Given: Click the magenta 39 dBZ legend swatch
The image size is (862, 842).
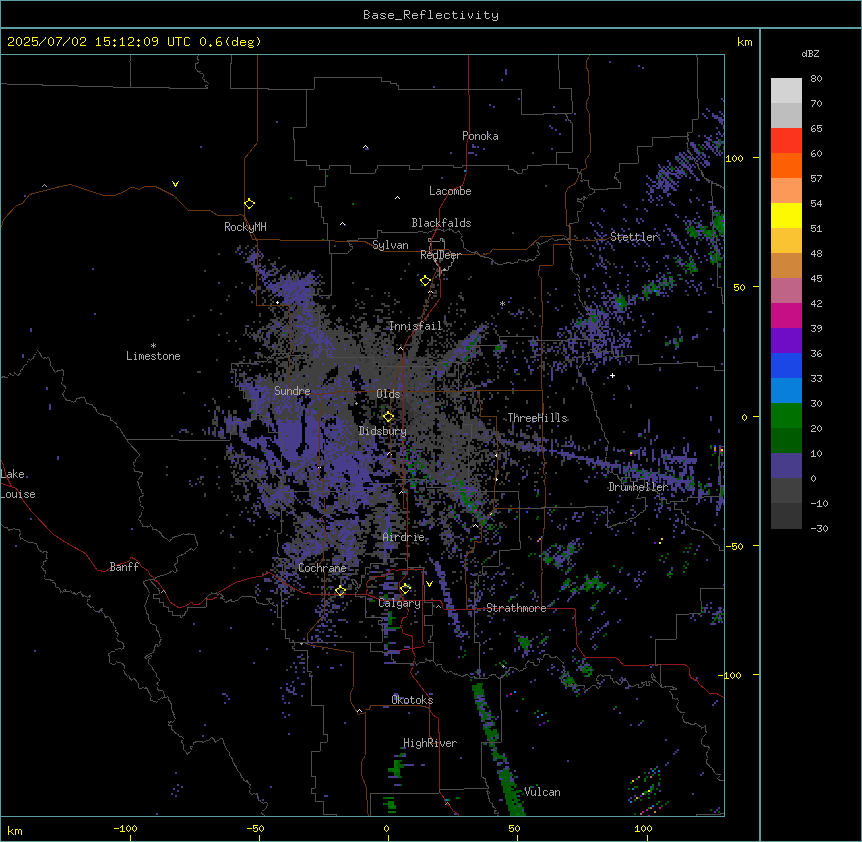Looking at the screenshot, I should pos(786,315).
